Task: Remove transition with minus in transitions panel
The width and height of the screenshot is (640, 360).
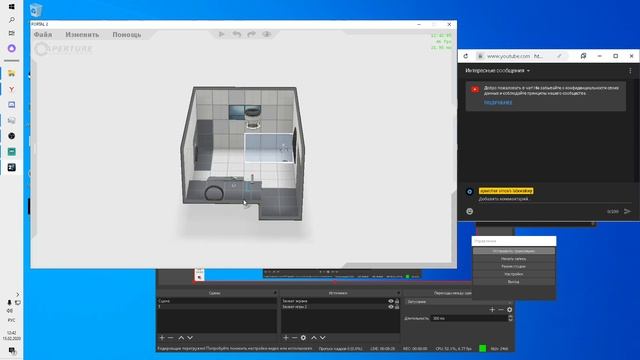Action: [x=501, y=310]
